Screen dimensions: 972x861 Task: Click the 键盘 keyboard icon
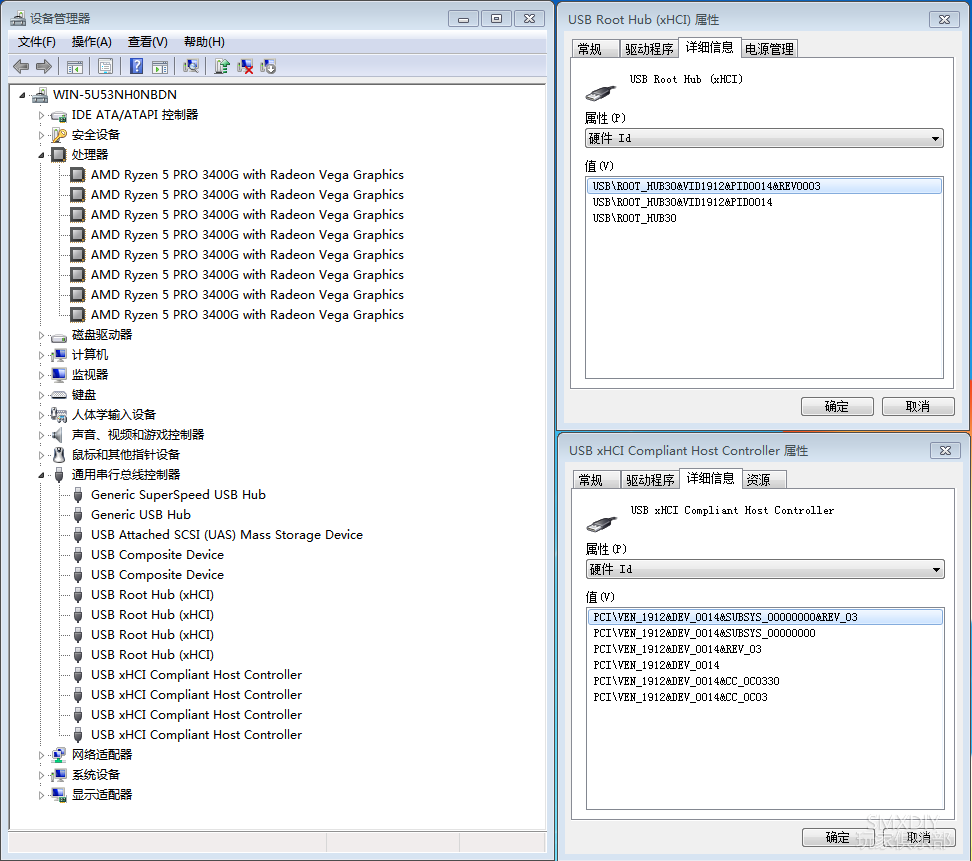(59, 395)
